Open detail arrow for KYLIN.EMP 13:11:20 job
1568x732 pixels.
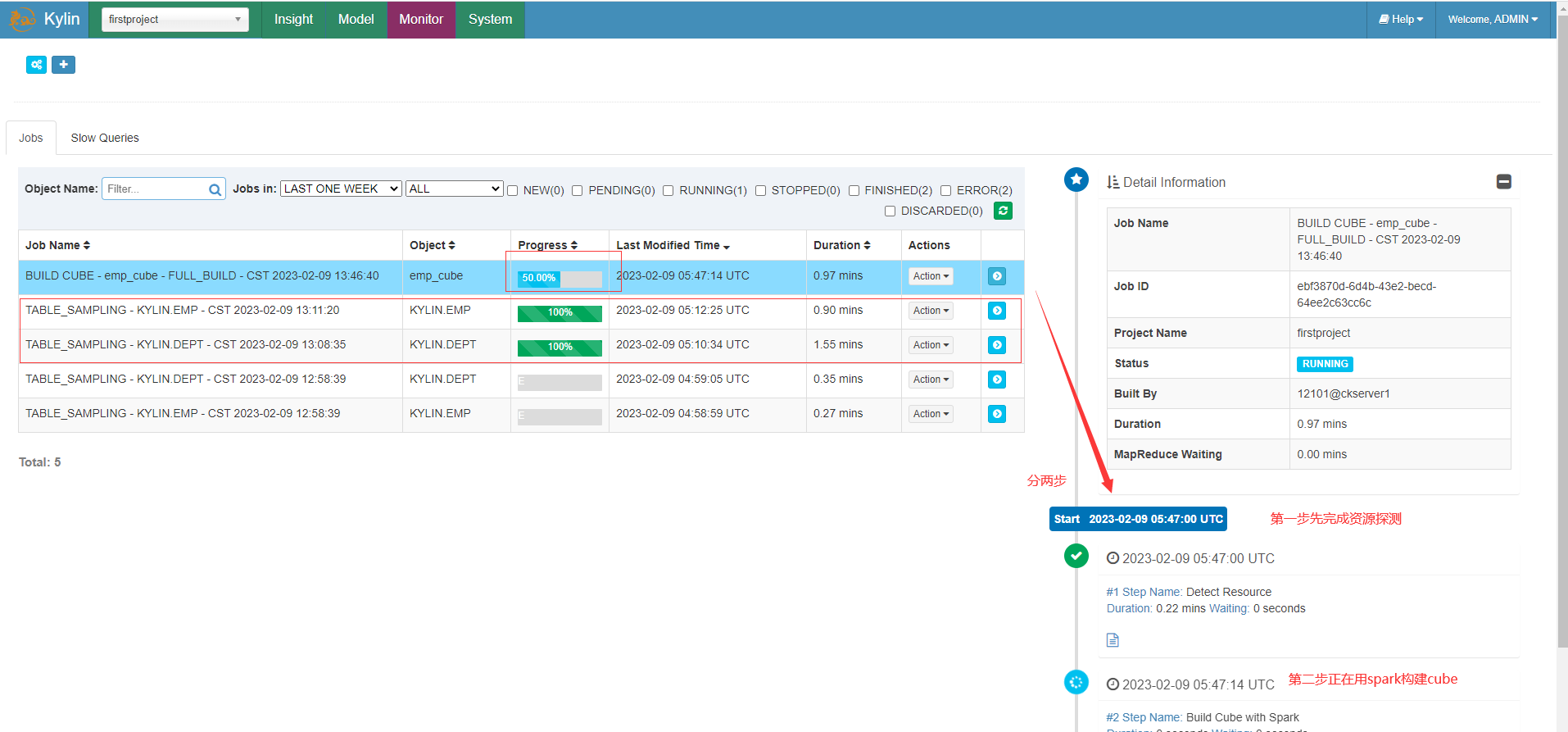[x=997, y=311]
